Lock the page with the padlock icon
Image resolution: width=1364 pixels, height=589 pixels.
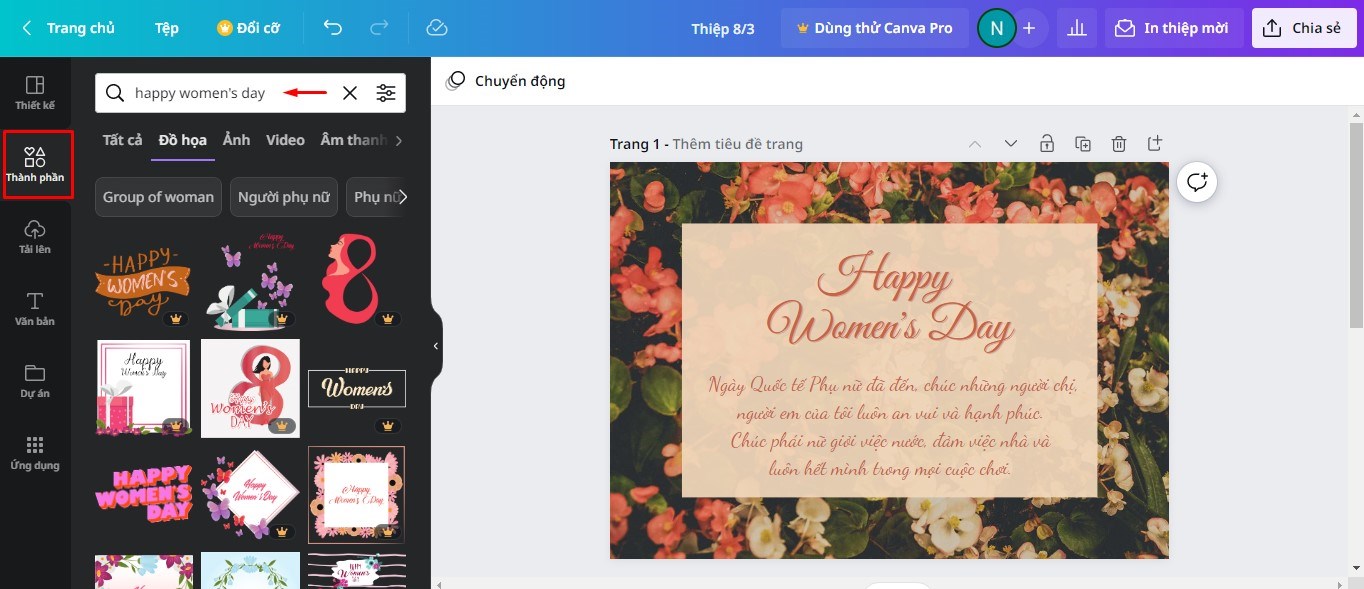click(x=1047, y=144)
